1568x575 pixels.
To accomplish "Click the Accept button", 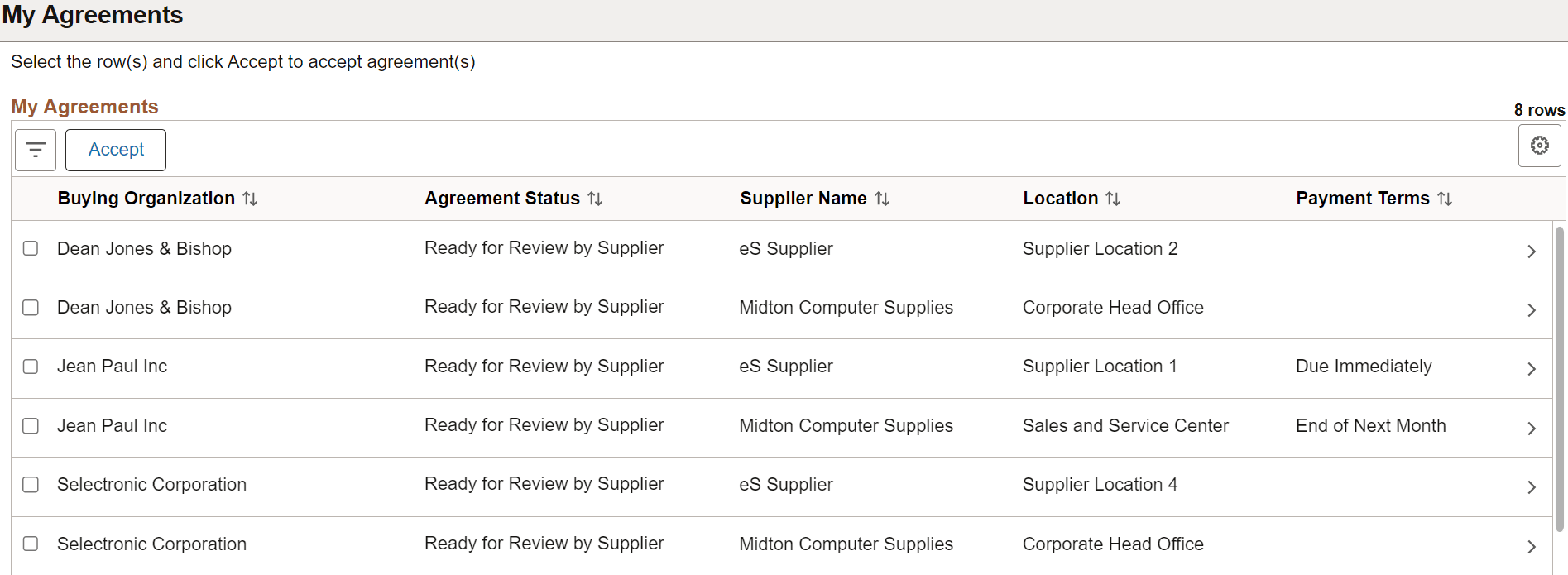I will pyautogui.click(x=116, y=150).
